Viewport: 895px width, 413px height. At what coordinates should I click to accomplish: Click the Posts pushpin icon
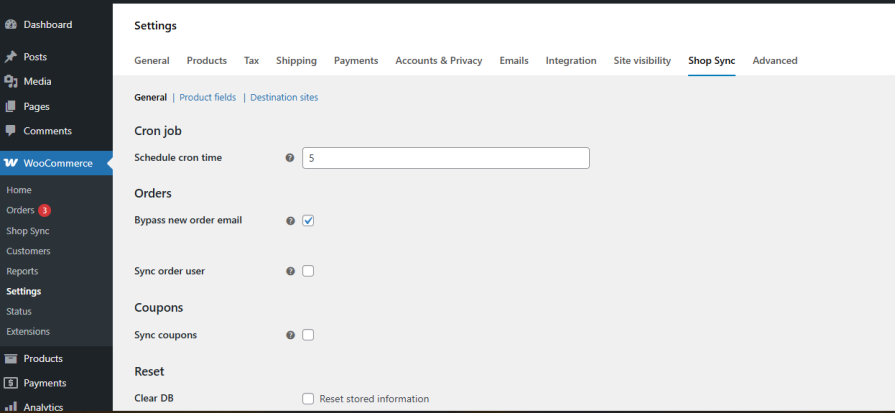point(11,57)
